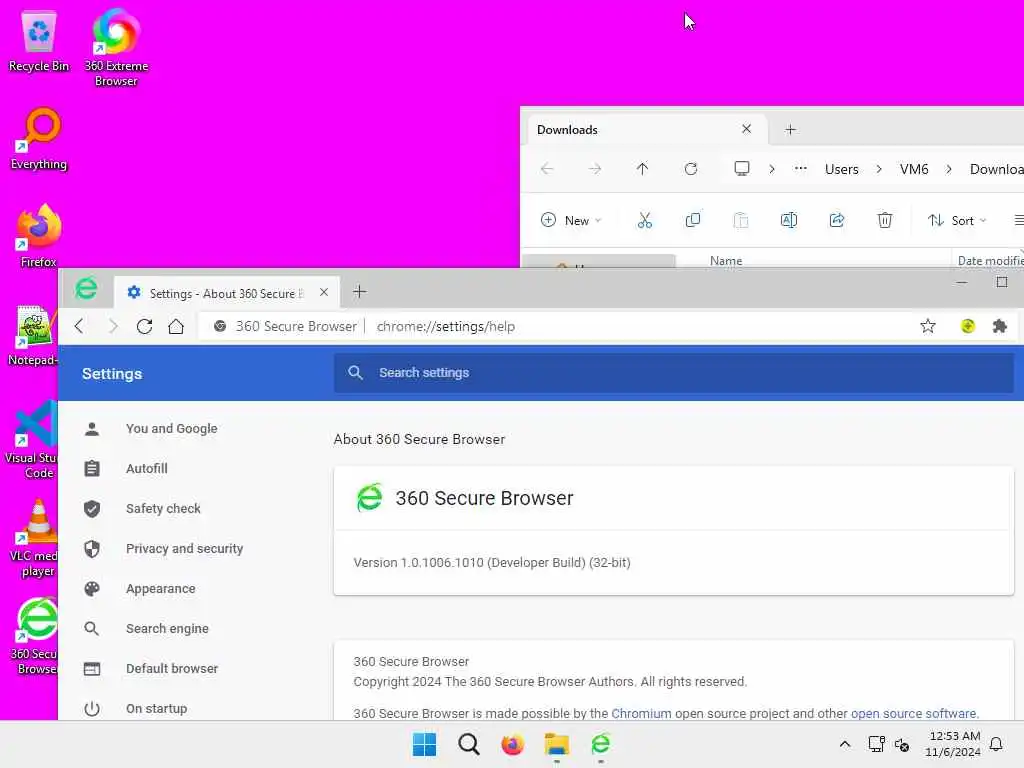Open the Windows Start menu
This screenshot has width=1024, height=768.
424,744
